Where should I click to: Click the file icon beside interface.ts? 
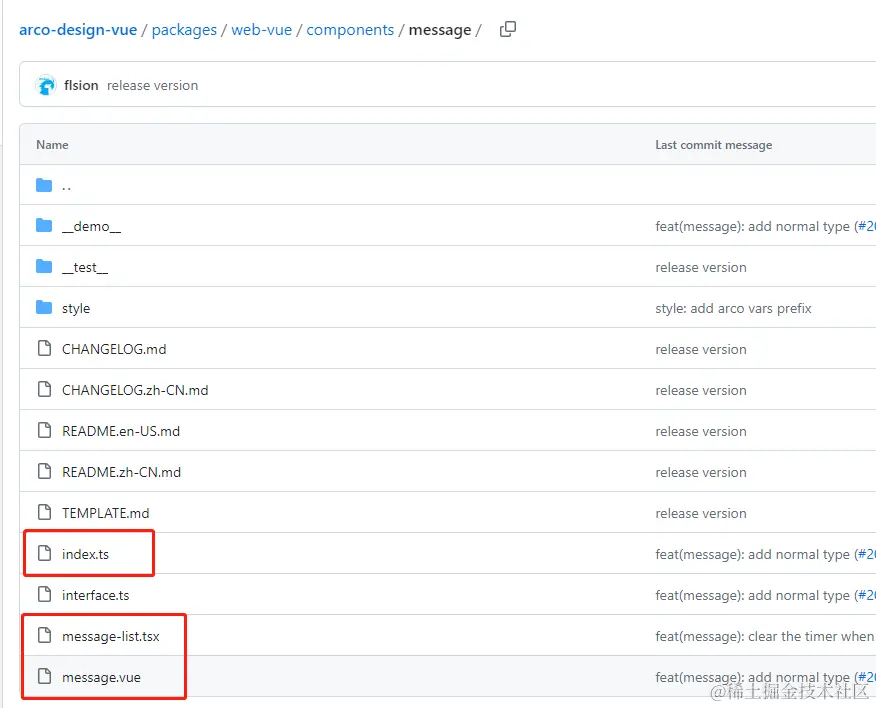coord(44,594)
